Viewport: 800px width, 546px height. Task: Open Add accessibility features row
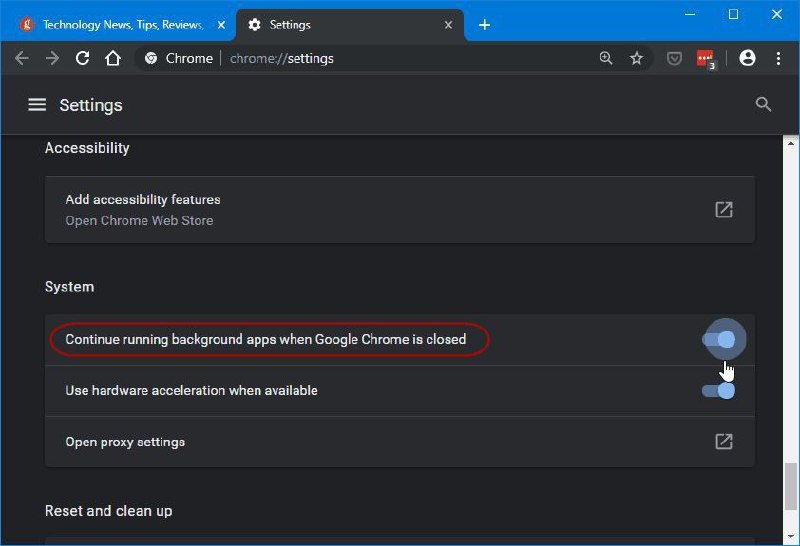click(399, 210)
